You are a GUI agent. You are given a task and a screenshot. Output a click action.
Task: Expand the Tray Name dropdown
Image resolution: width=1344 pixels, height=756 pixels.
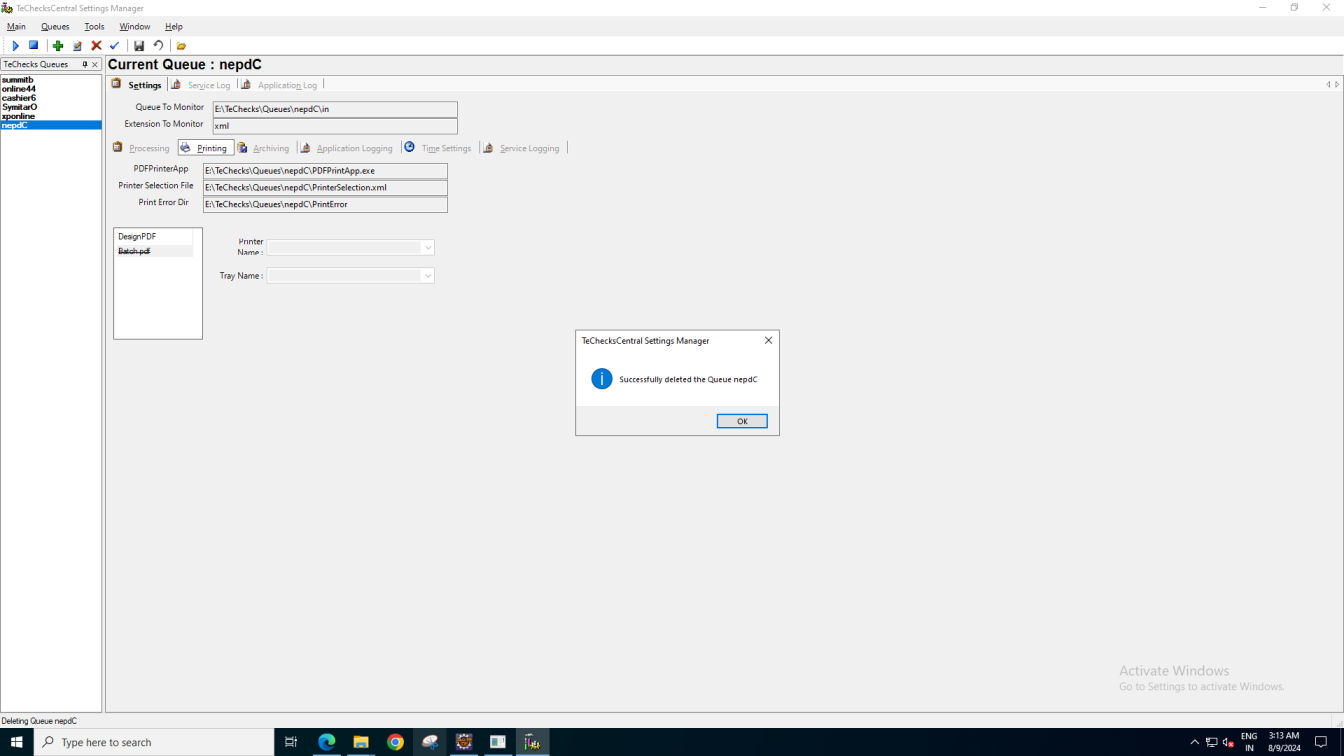(427, 276)
